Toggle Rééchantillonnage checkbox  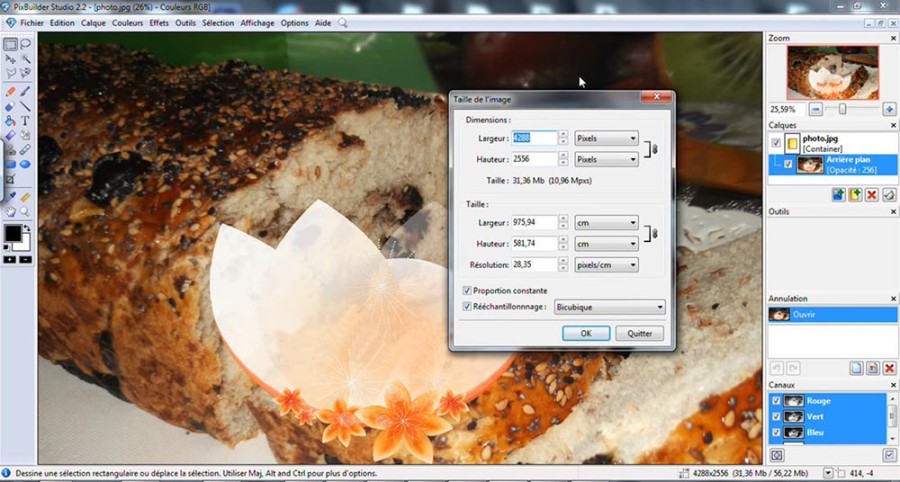(467, 307)
